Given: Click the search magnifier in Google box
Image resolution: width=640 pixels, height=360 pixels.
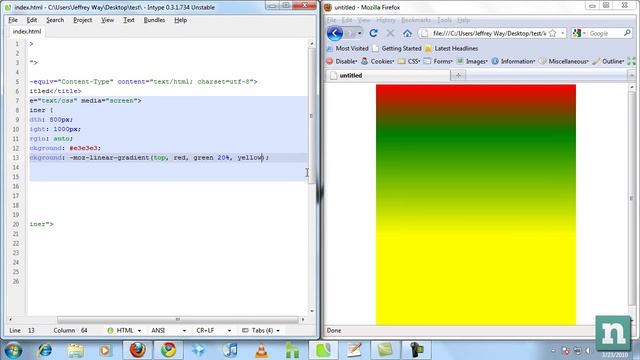Looking at the screenshot, I should 627,33.
